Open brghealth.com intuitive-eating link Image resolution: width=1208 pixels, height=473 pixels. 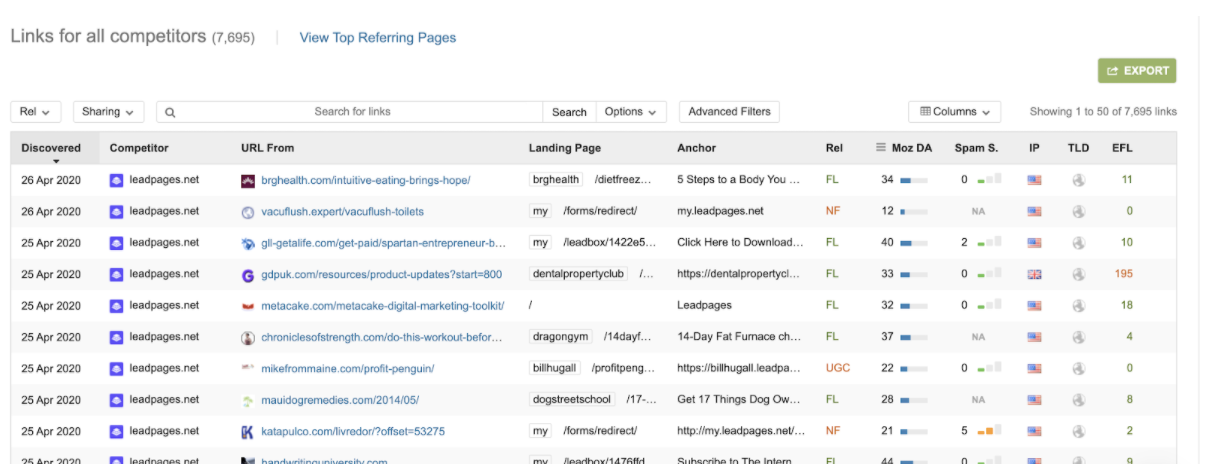point(365,180)
